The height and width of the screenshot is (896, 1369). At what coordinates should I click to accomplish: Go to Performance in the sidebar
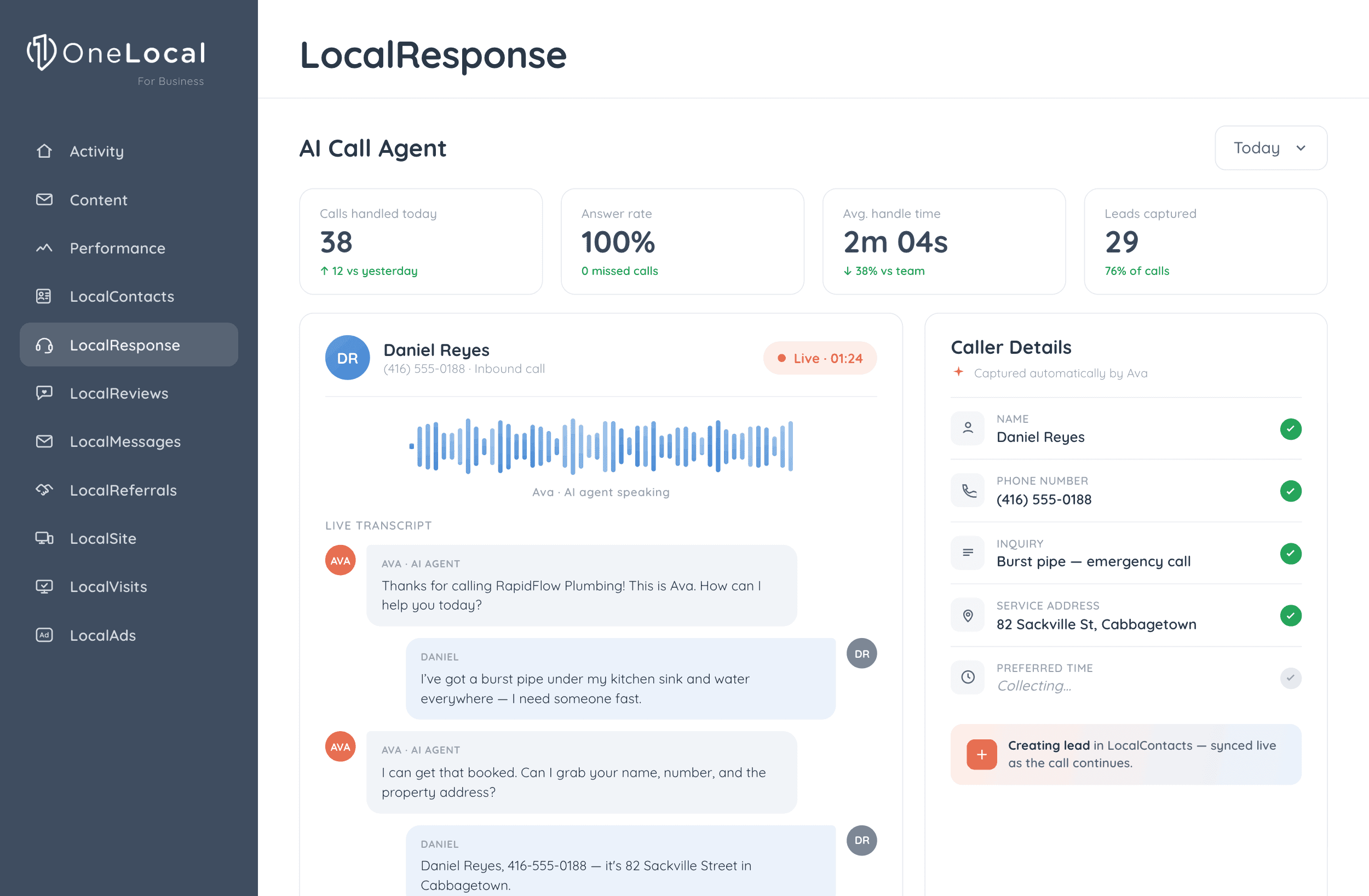click(129, 248)
